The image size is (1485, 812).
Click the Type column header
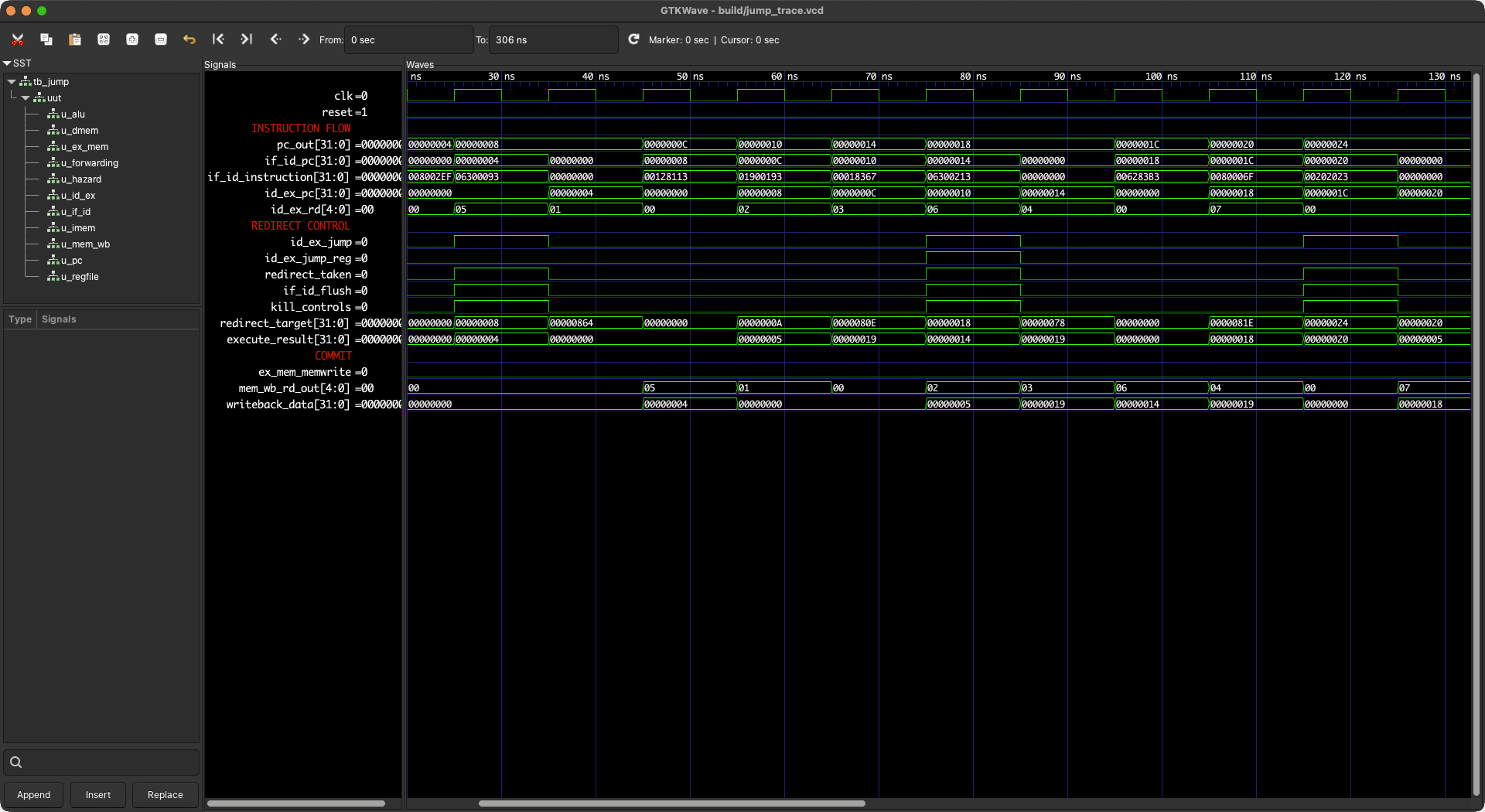click(20, 319)
